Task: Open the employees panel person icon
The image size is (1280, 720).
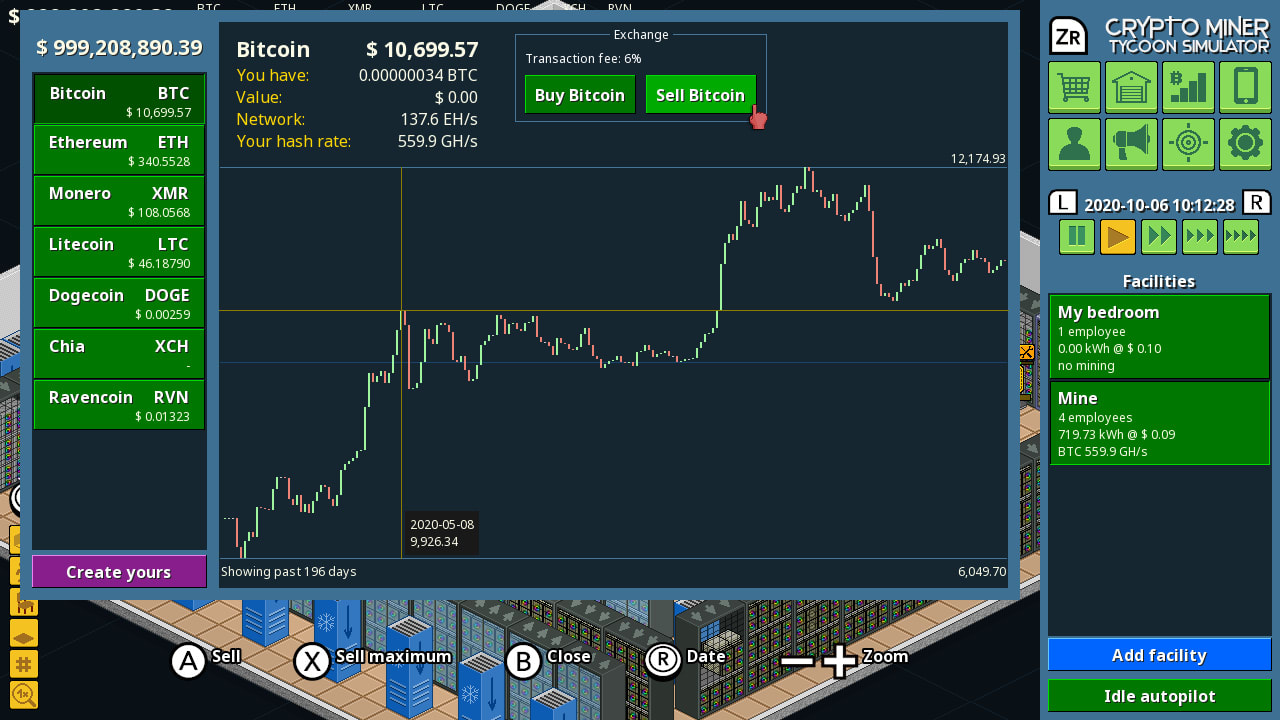Action: pyautogui.click(x=1074, y=144)
